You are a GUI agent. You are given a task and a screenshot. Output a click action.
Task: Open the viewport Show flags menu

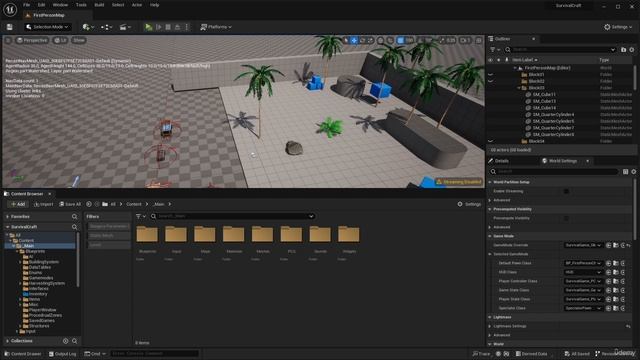(x=79, y=40)
